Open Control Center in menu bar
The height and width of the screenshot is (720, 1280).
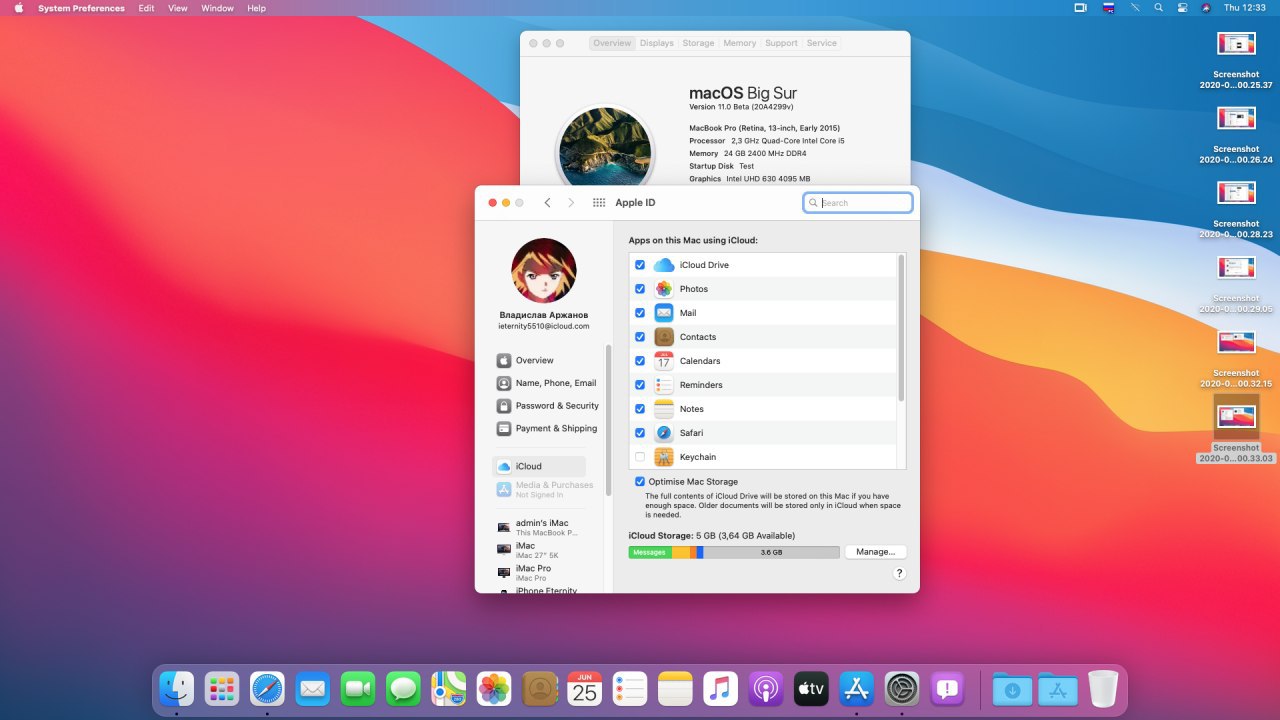point(1182,7)
